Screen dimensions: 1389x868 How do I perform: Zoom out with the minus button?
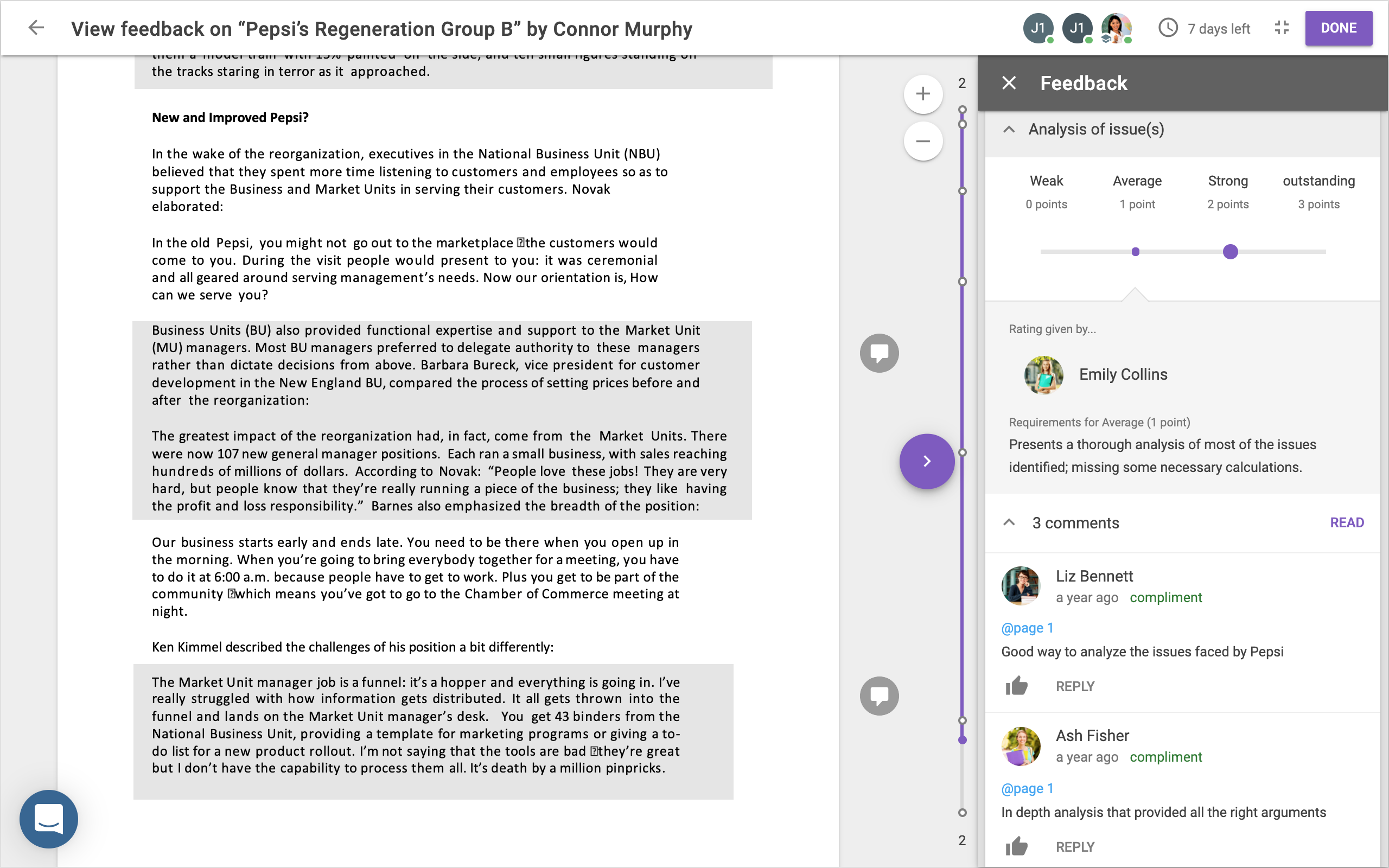(923, 141)
